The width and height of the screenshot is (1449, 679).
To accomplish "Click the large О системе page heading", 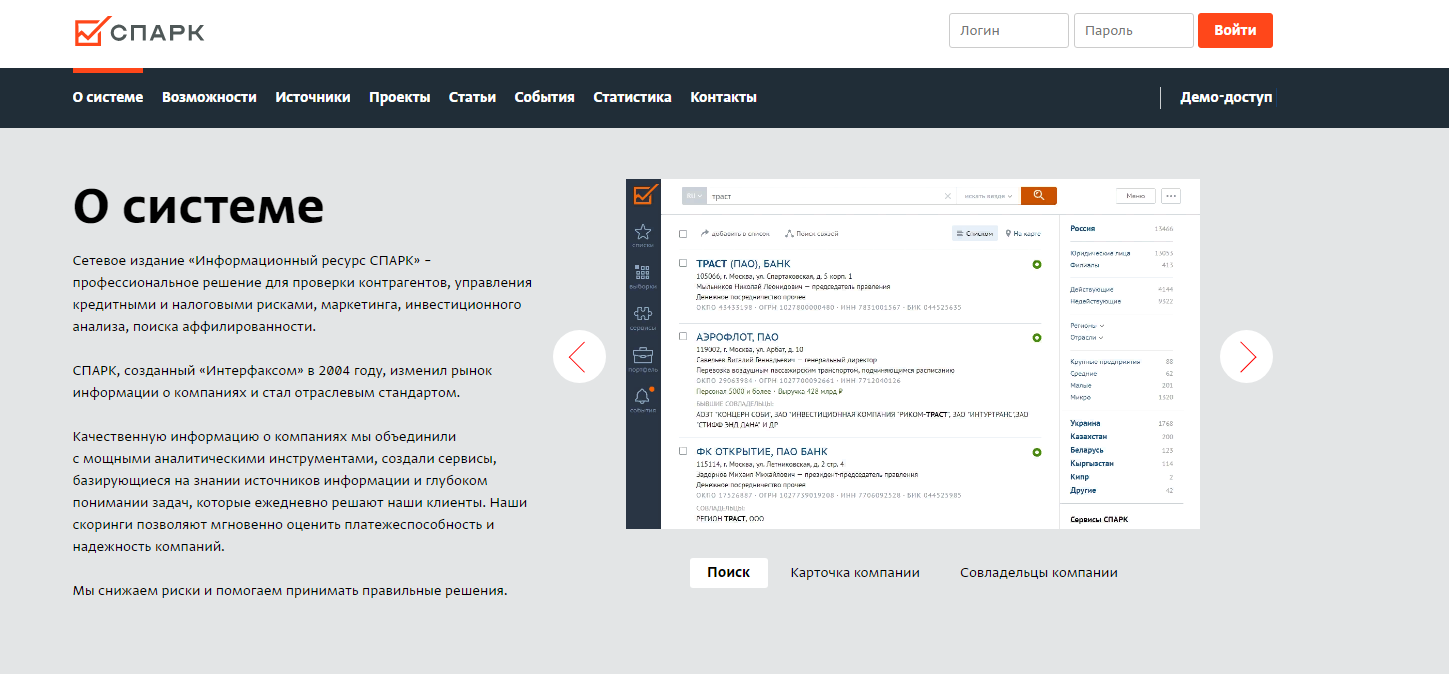I will pos(199,206).
